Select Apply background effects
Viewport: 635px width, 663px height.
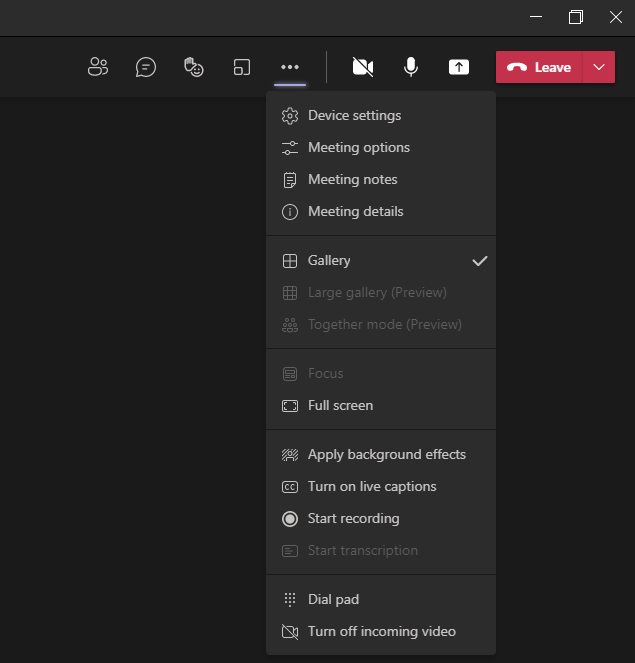click(386, 455)
